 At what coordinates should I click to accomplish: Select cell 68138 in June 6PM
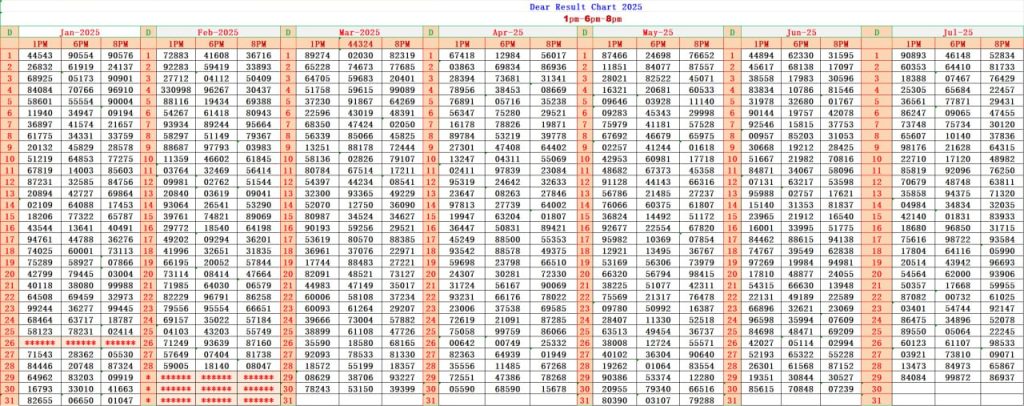coord(801,67)
